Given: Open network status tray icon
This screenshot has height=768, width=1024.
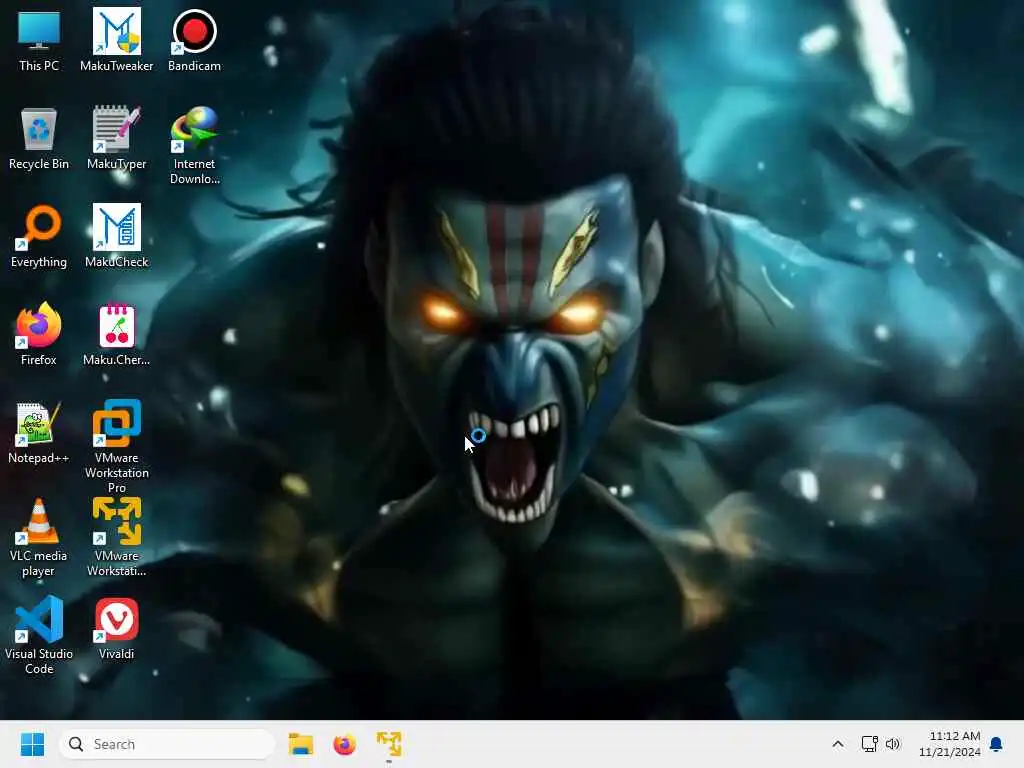Looking at the screenshot, I should (x=869, y=744).
